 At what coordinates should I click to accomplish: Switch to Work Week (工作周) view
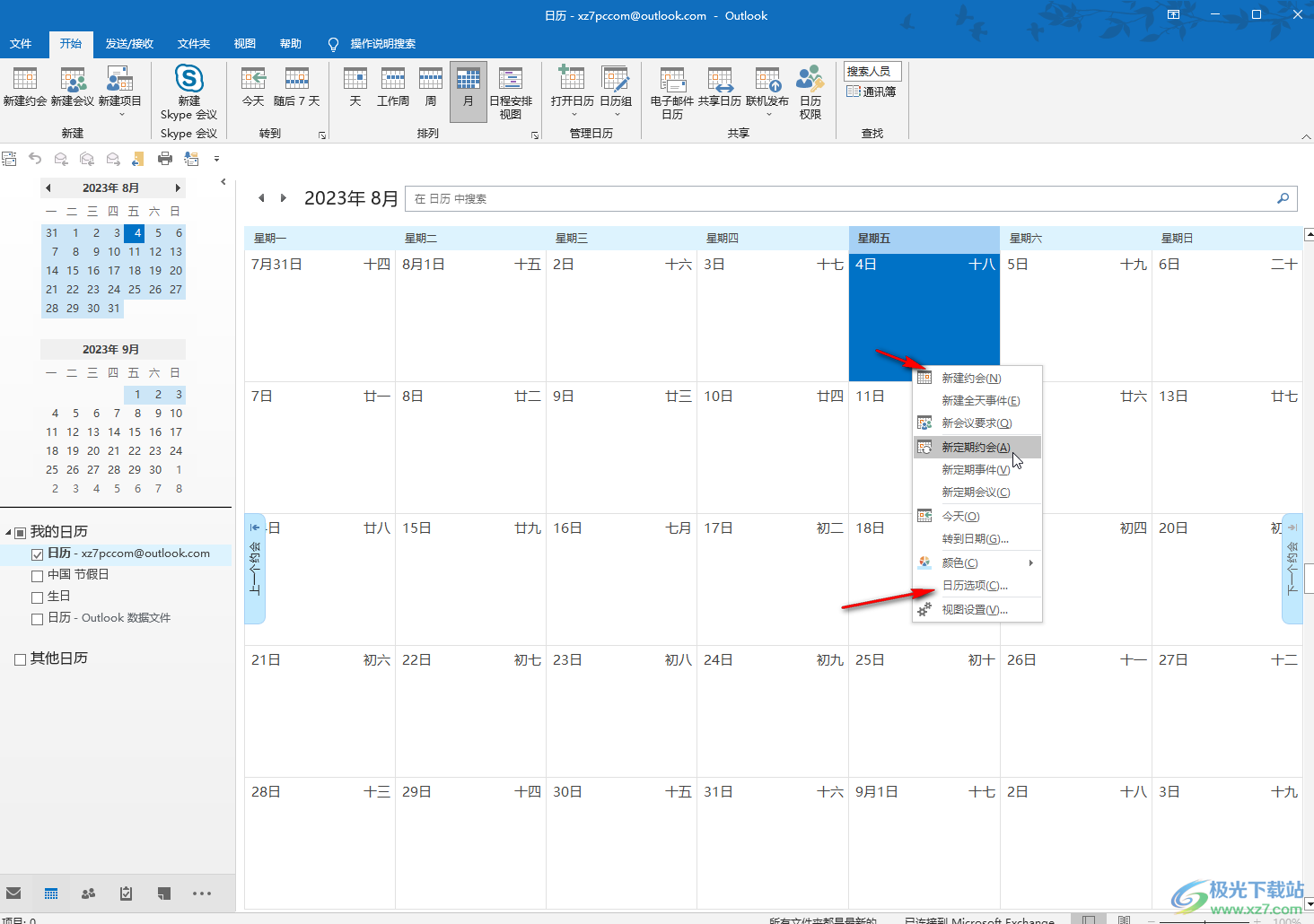[393, 87]
